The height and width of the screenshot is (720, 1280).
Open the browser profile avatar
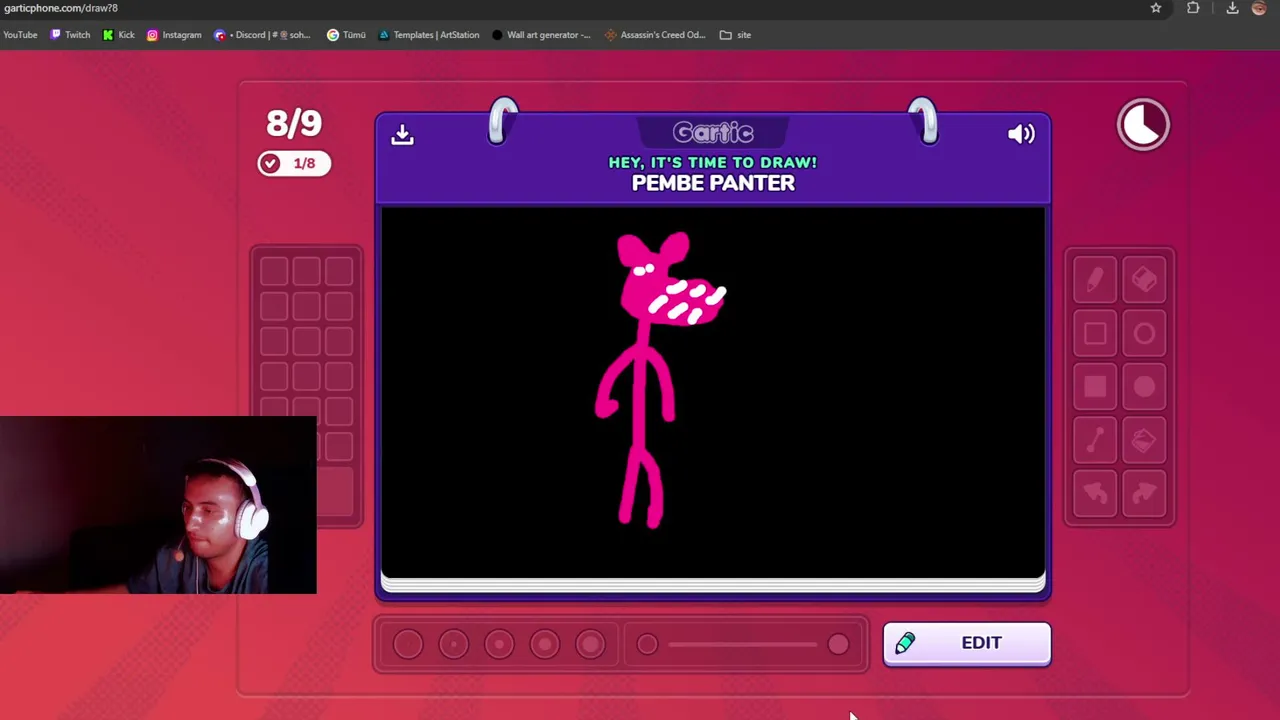[1259, 8]
